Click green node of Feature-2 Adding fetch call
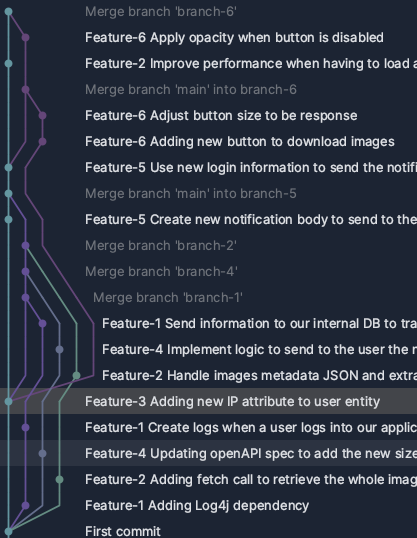417x538 pixels. tap(59, 480)
